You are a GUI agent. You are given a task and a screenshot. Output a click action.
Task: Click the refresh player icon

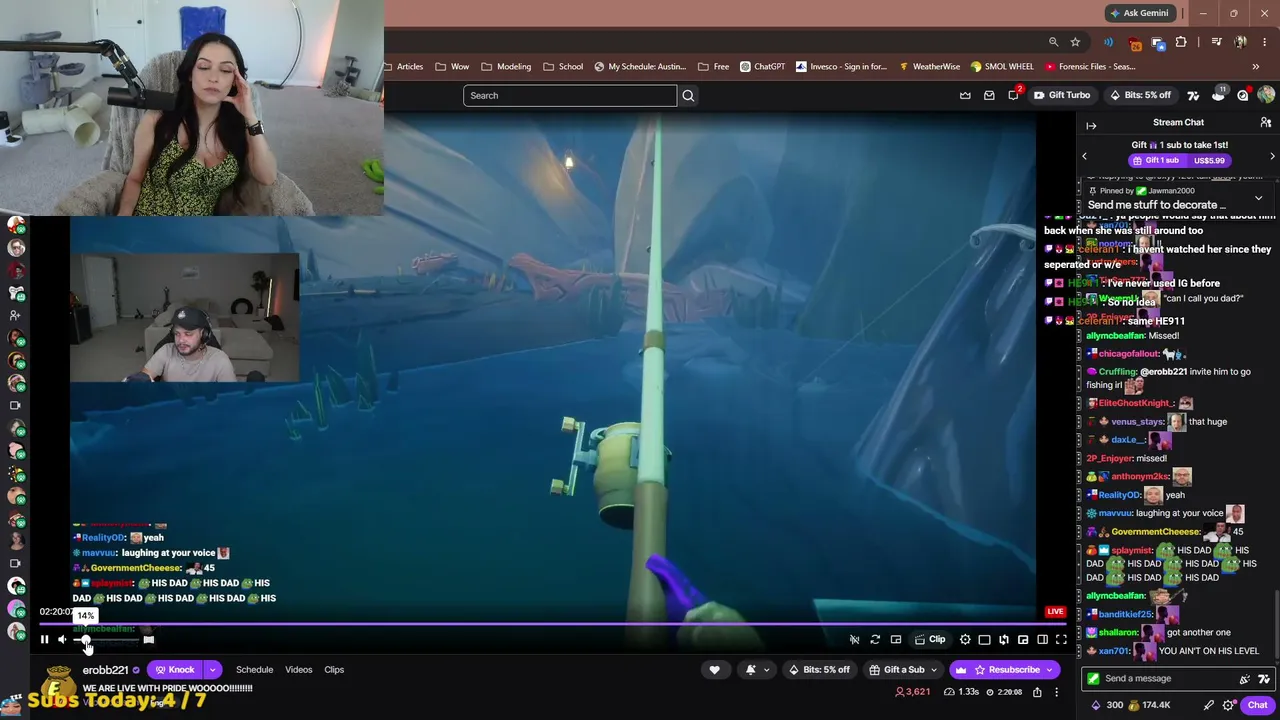coord(875,639)
